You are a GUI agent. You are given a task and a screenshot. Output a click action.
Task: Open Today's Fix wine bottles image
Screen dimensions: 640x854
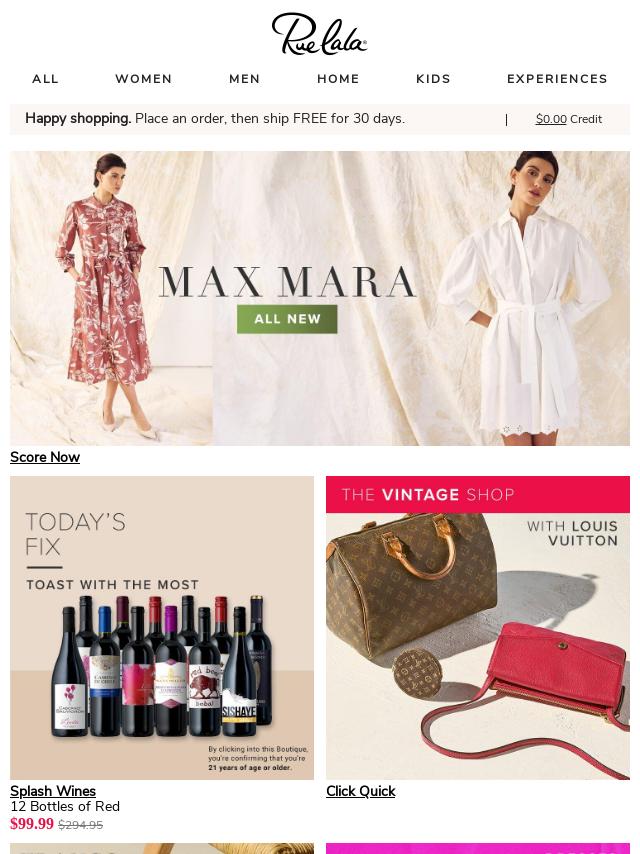pos(162,627)
